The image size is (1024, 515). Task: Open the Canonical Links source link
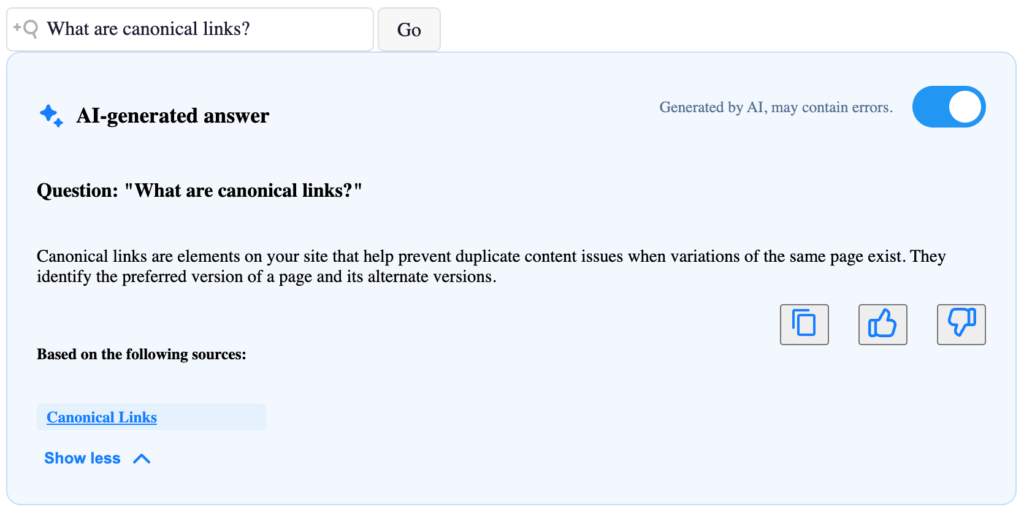101,417
